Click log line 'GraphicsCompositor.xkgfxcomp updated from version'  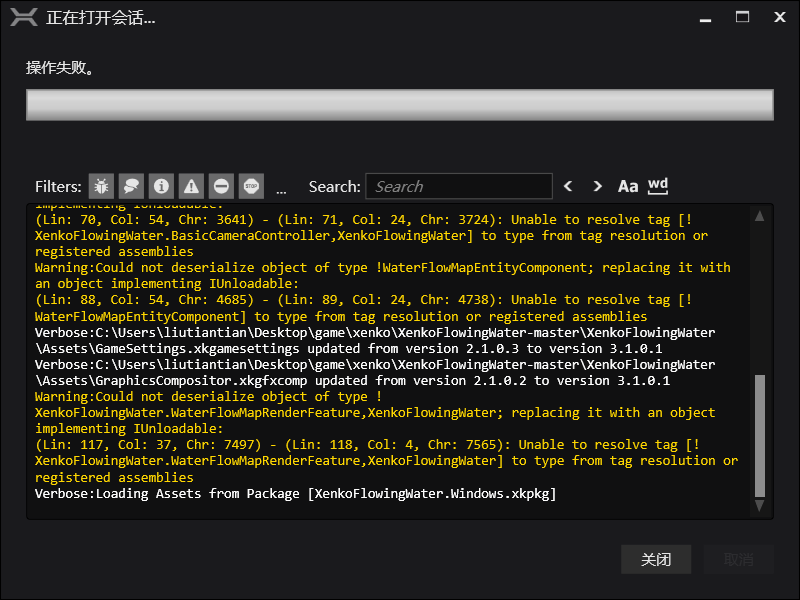tap(374, 373)
